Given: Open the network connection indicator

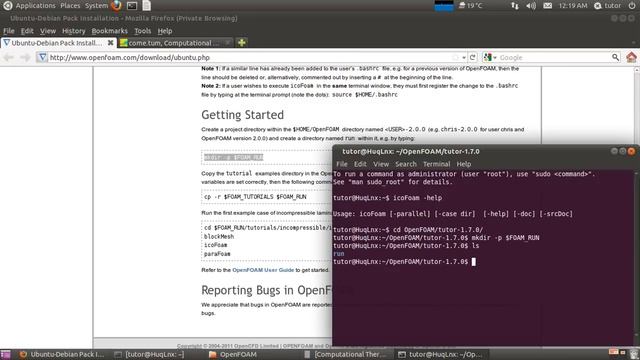Looking at the screenshot, I should [x=515, y=6].
